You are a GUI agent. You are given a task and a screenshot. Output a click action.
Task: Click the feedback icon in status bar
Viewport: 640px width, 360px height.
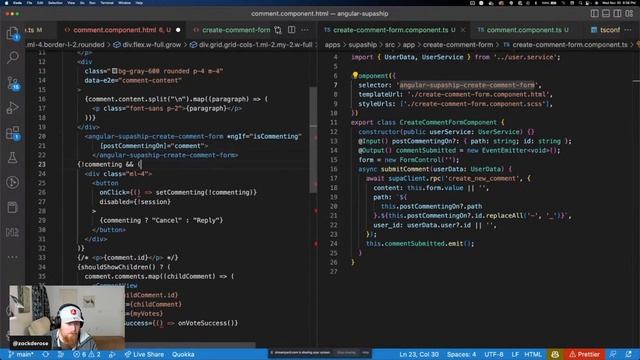point(613,354)
